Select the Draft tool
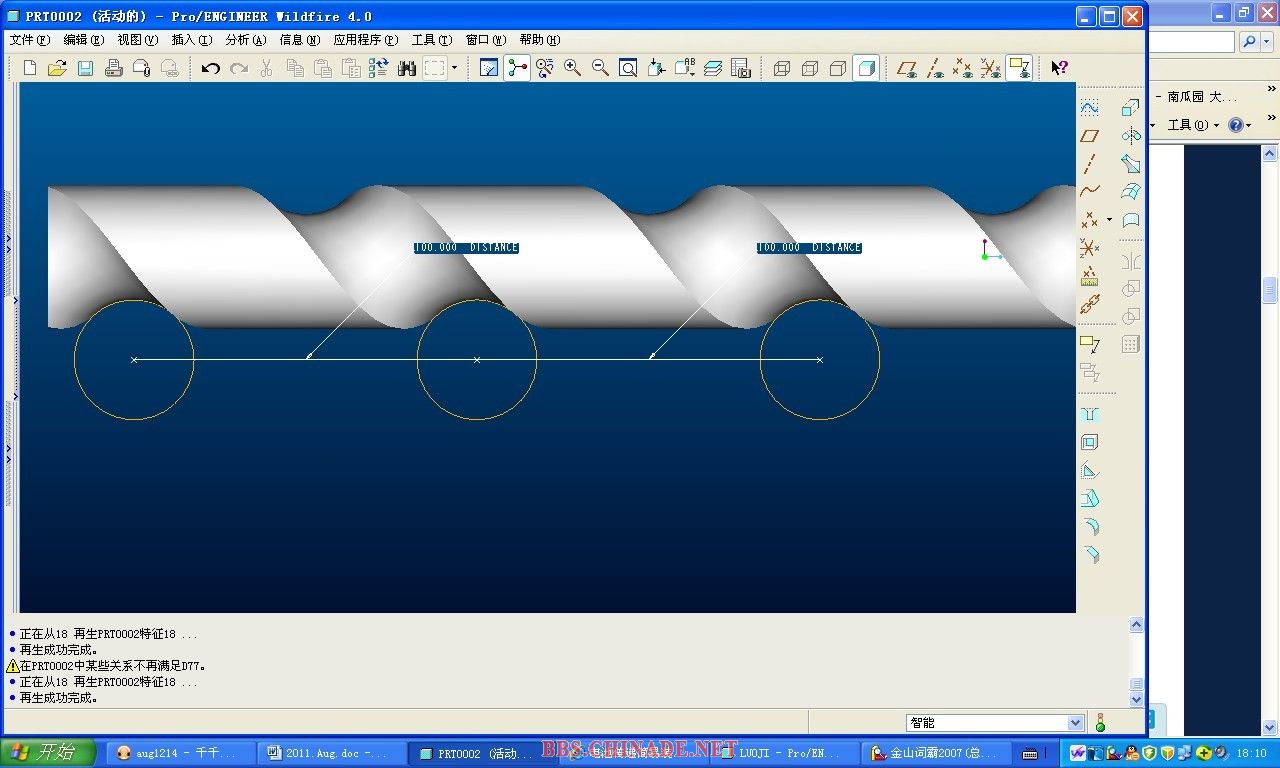The width and height of the screenshot is (1280, 768). (1090, 498)
